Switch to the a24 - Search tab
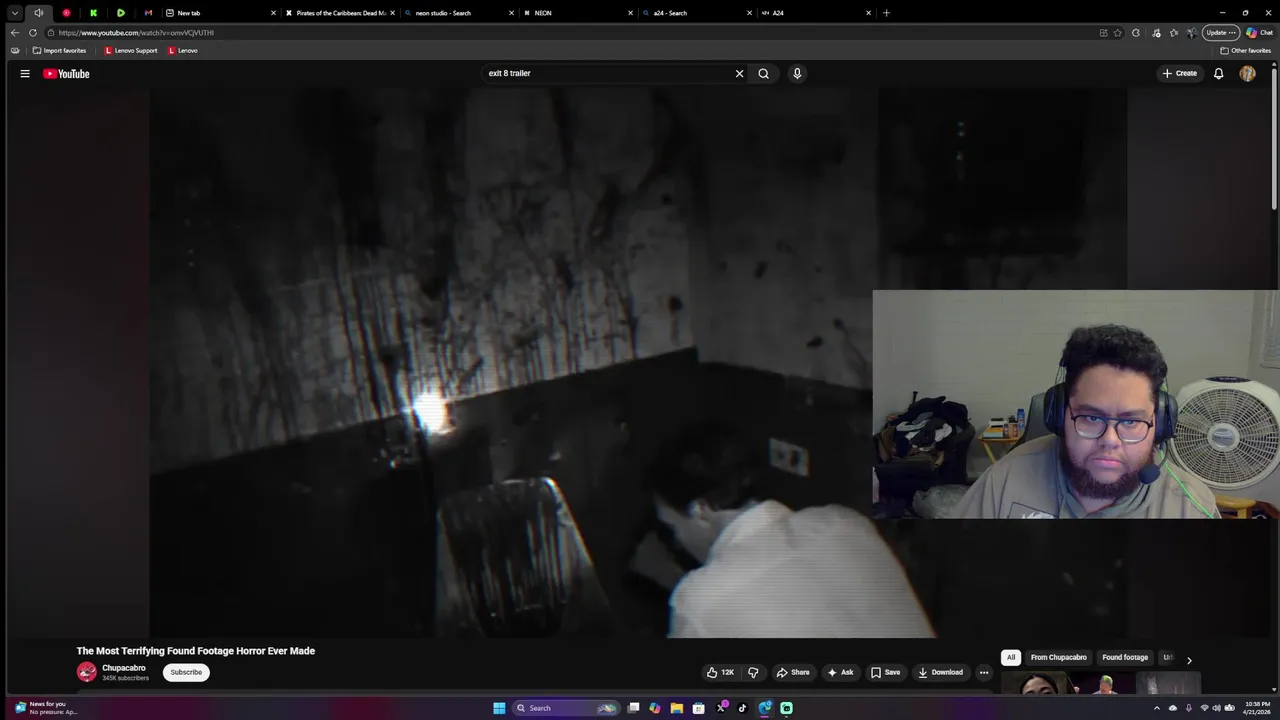Image resolution: width=1280 pixels, height=720 pixels. (698, 13)
